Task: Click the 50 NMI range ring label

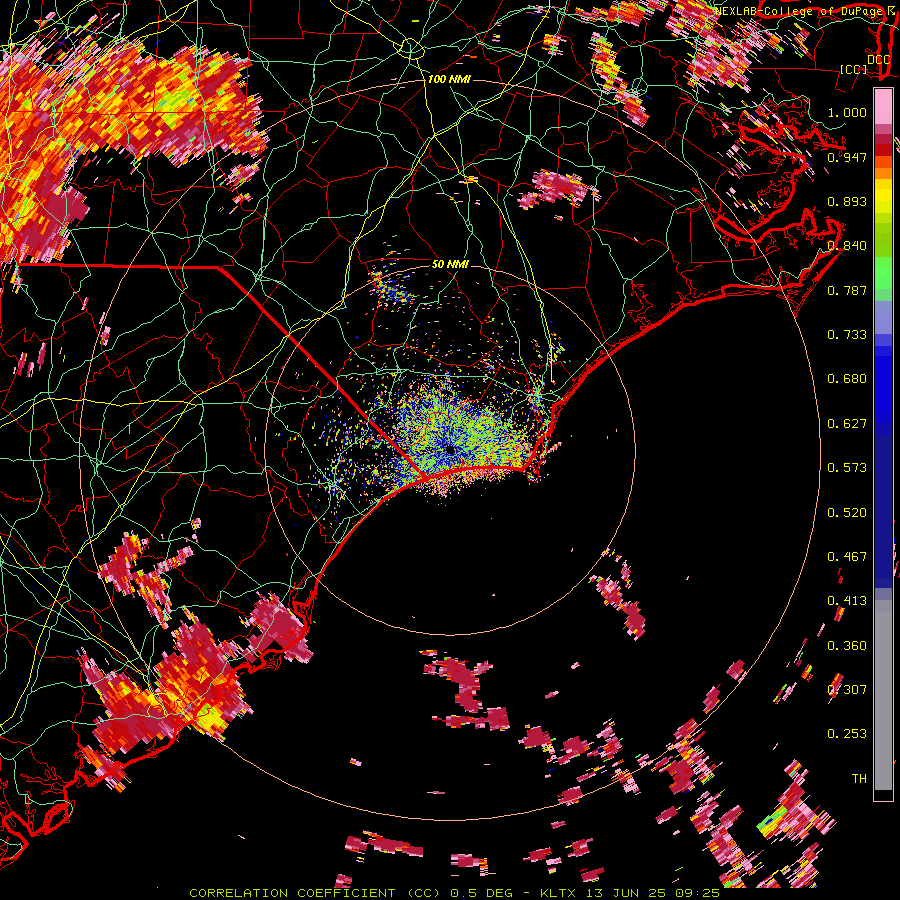Action: tap(450, 265)
